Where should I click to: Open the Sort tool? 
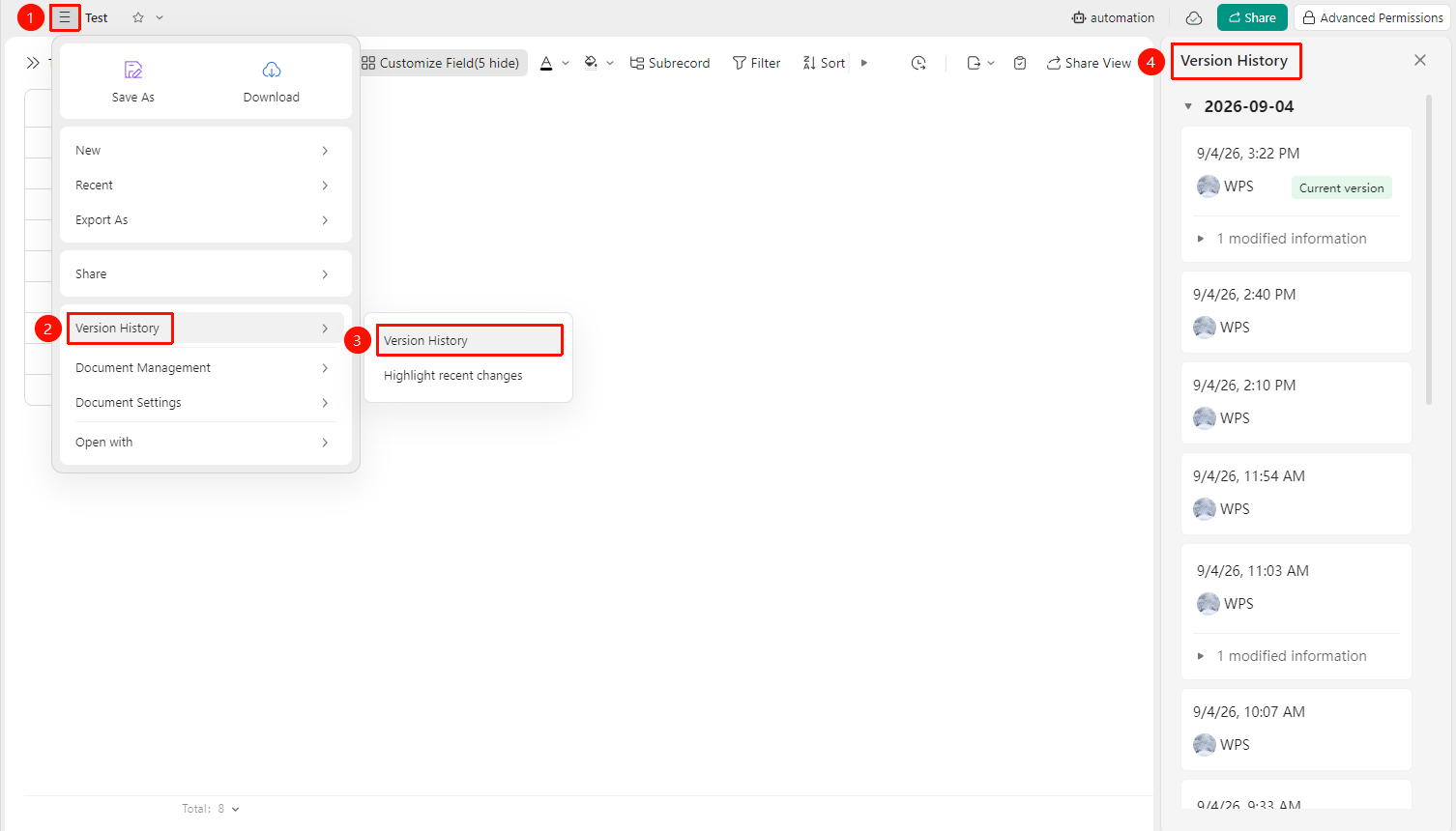point(824,63)
